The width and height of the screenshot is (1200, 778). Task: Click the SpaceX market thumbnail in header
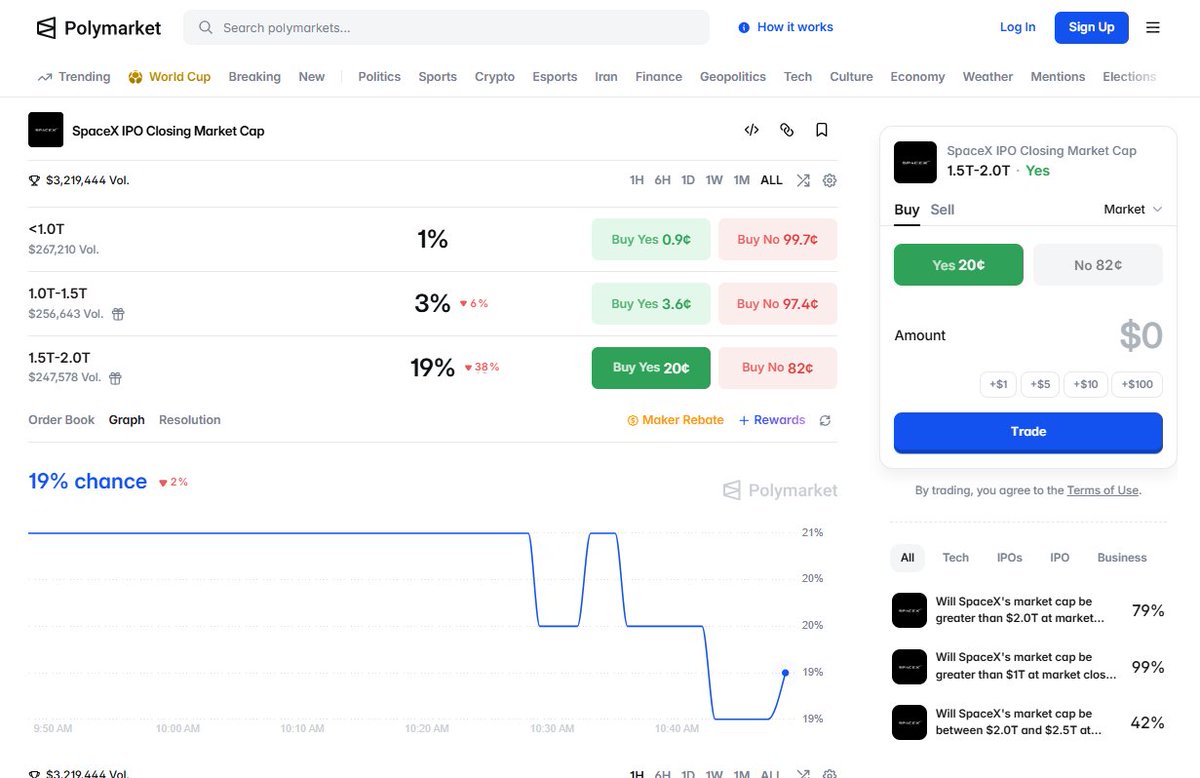point(46,130)
